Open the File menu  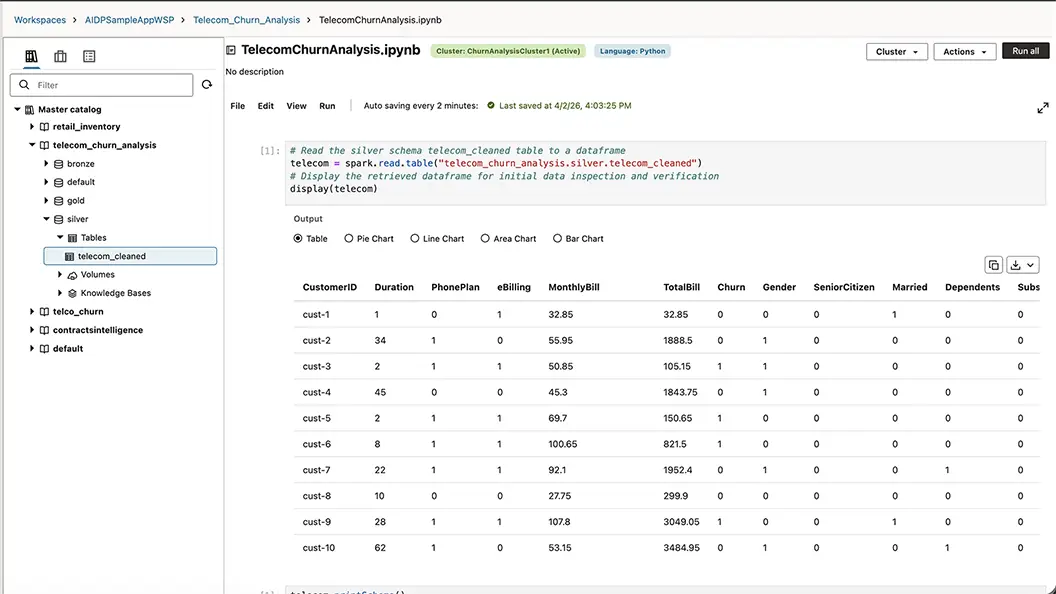[x=238, y=106]
